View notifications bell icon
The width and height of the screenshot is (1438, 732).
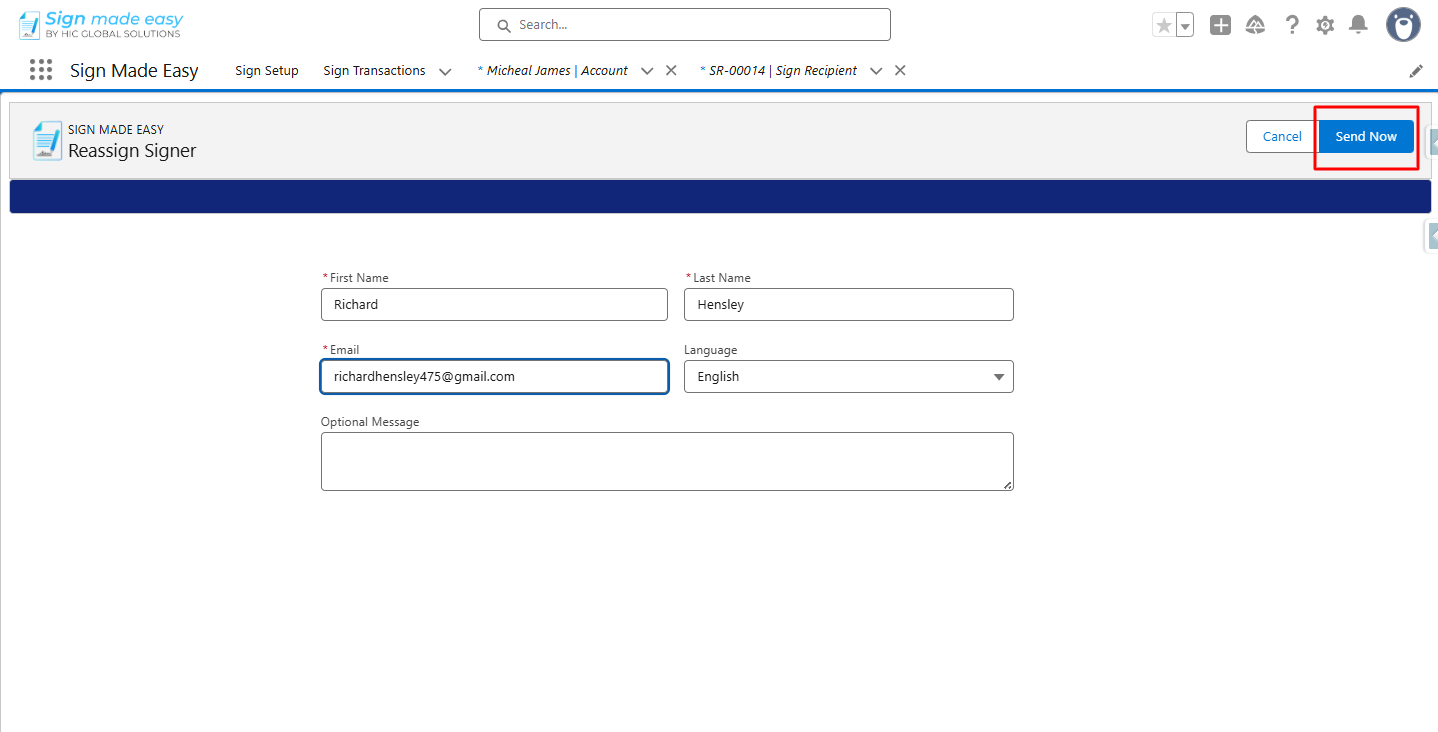(x=1358, y=25)
